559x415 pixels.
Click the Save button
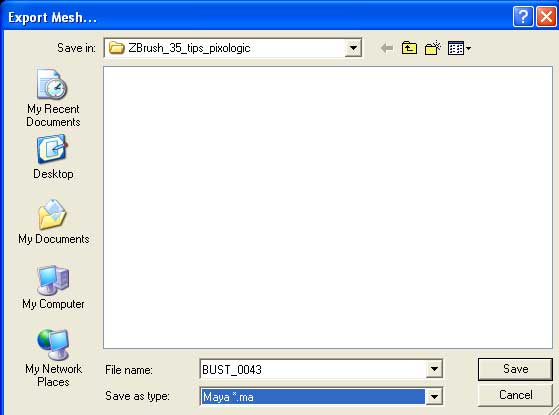(515, 369)
